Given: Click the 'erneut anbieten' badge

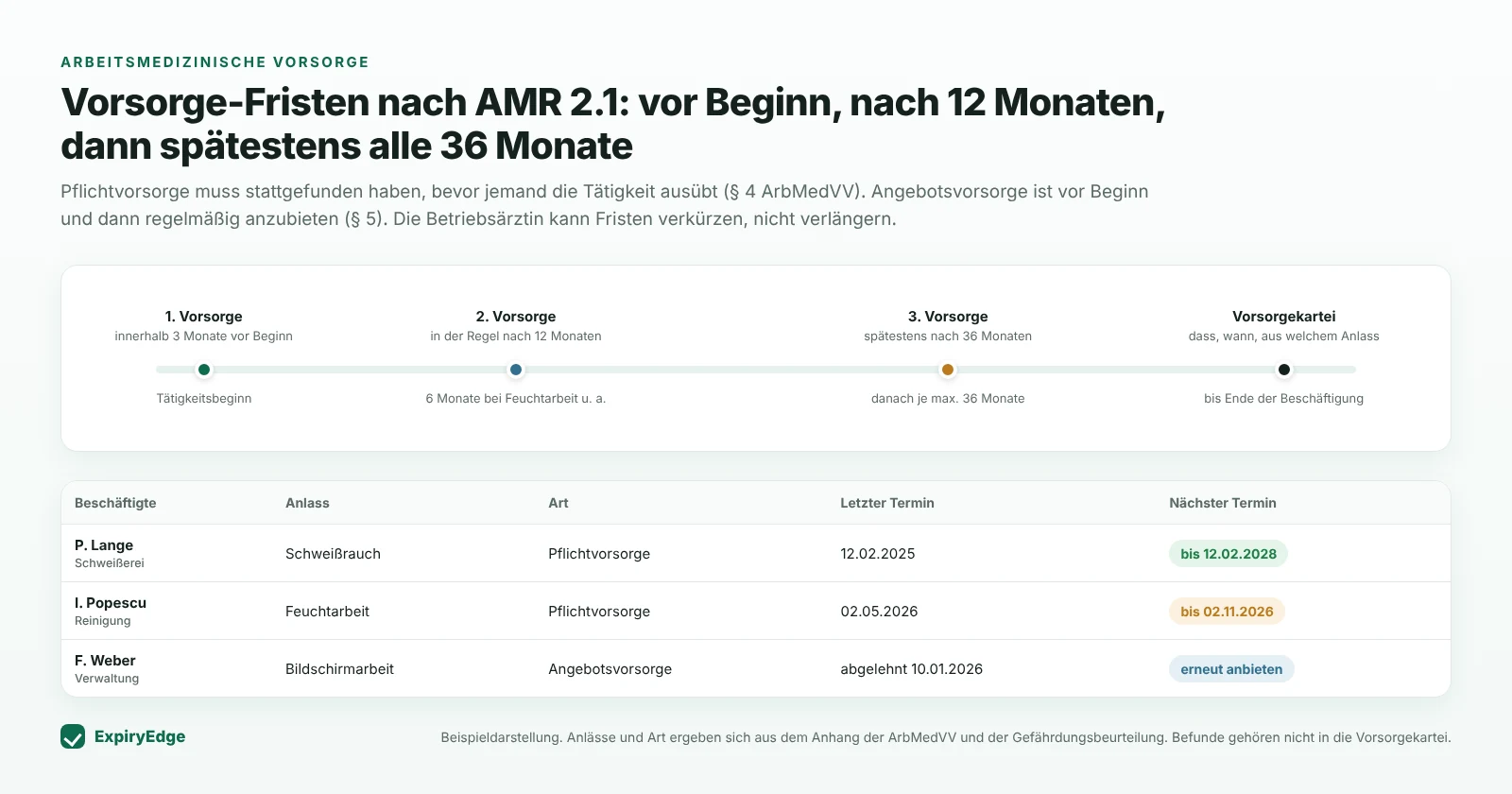Looking at the screenshot, I should 1231,669.
